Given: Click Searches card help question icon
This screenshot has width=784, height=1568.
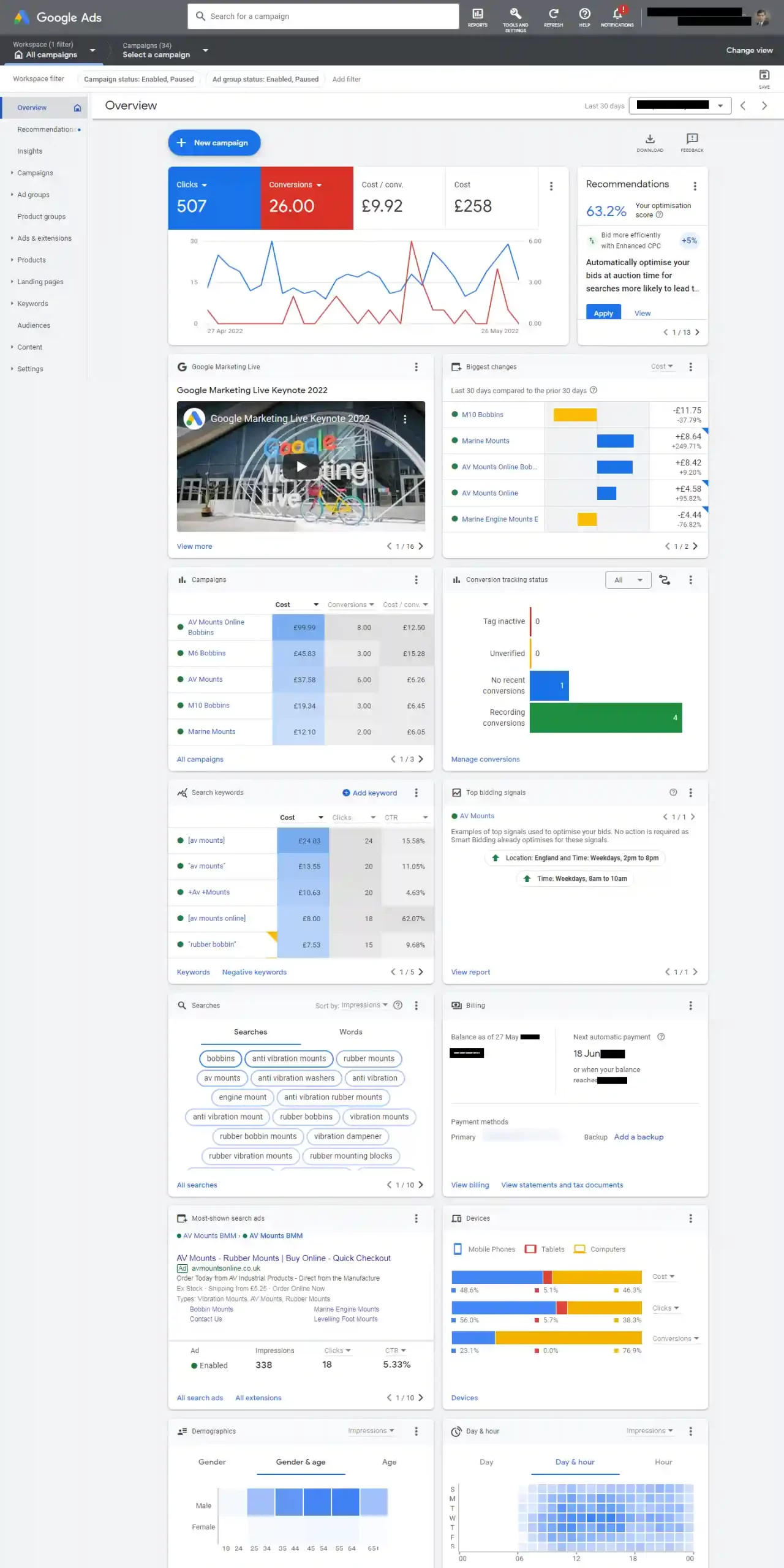Looking at the screenshot, I should click(398, 1005).
